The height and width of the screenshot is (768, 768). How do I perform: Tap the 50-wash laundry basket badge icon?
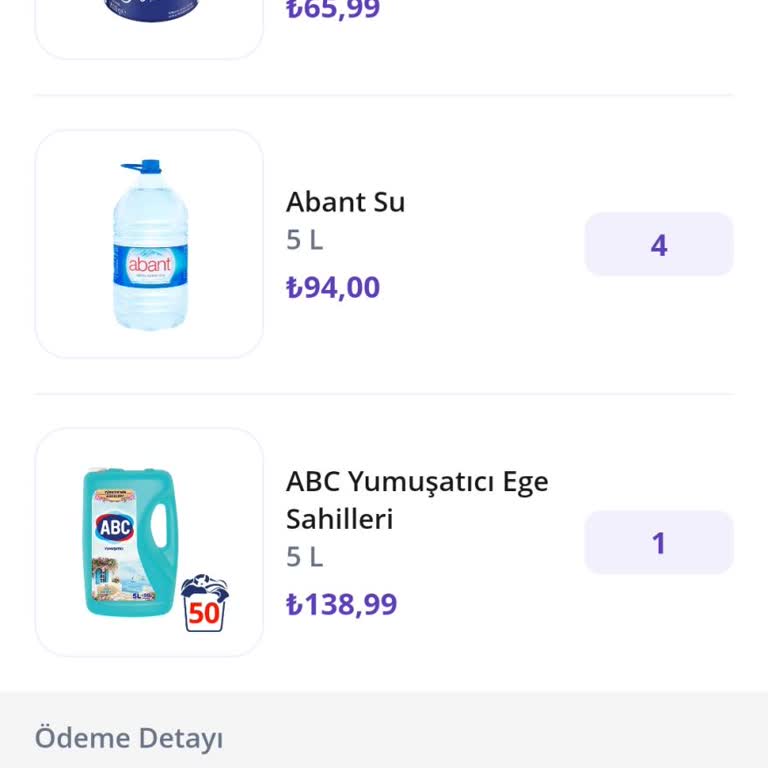pos(204,603)
